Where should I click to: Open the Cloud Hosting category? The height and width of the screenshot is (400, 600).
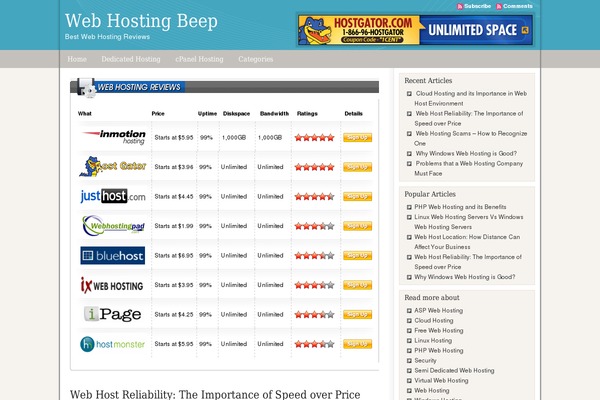pos(434,320)
